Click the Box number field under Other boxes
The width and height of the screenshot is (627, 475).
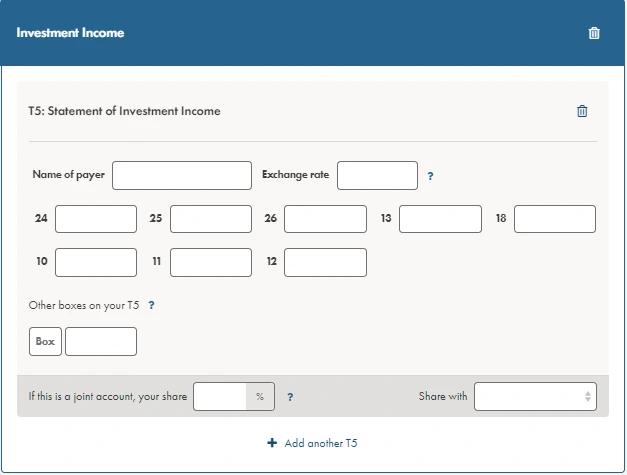pyautogui.click(x=45, y=341)
